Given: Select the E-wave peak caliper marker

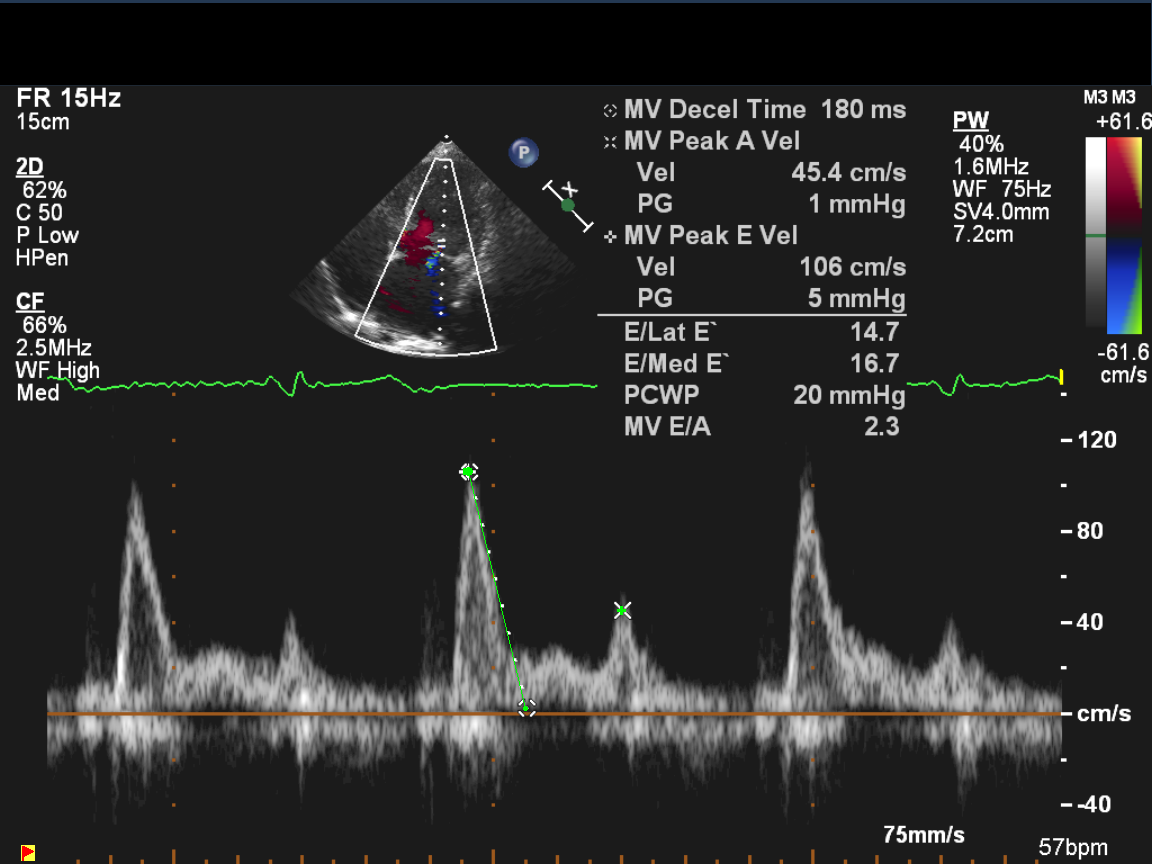Looking at the screenshot, I should [x=468, y=471].
